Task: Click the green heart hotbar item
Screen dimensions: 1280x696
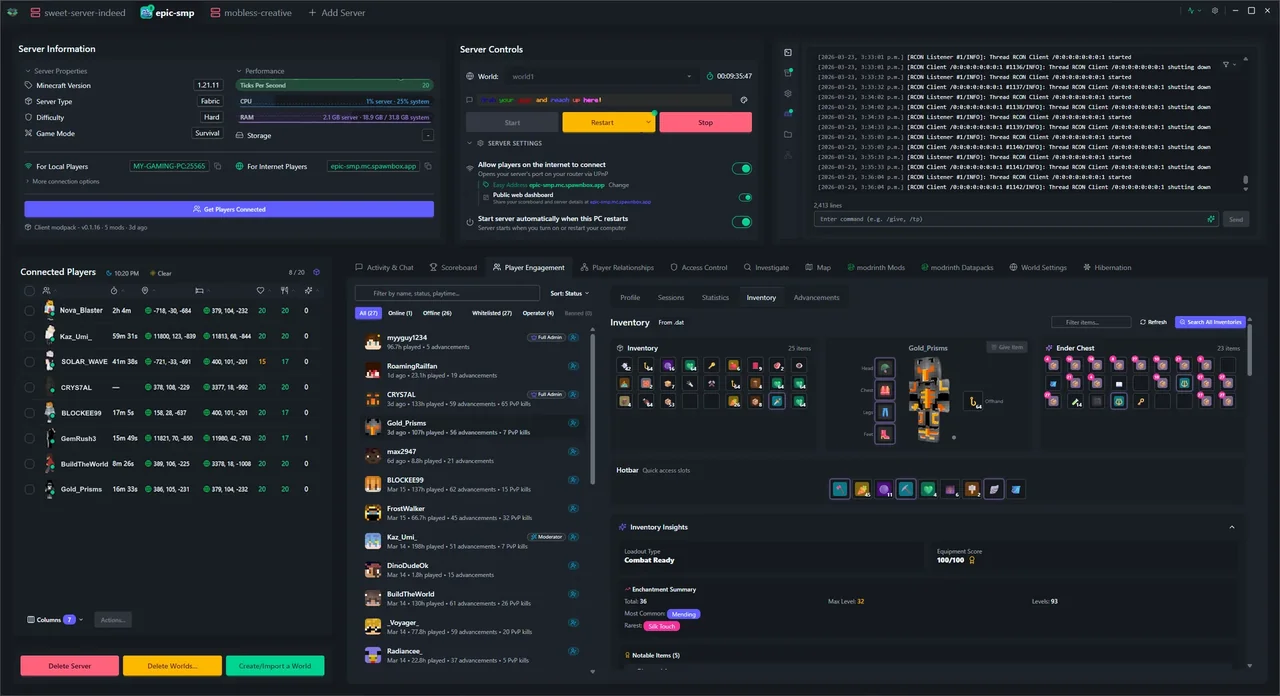Action: [x=928, y=489]
